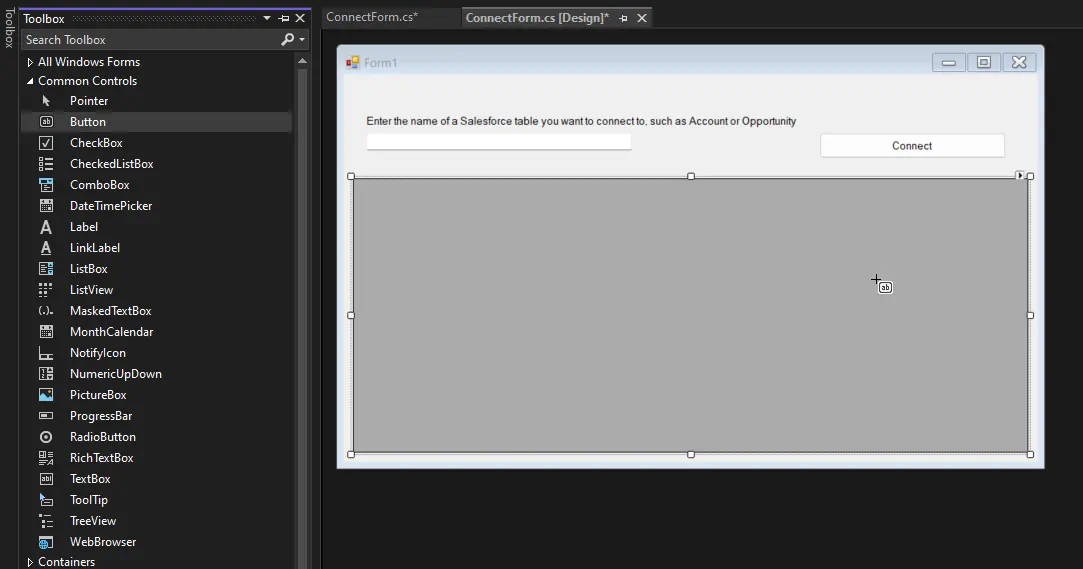Pin the Toolbox panel with auto-hide icon

coord(284,19)
